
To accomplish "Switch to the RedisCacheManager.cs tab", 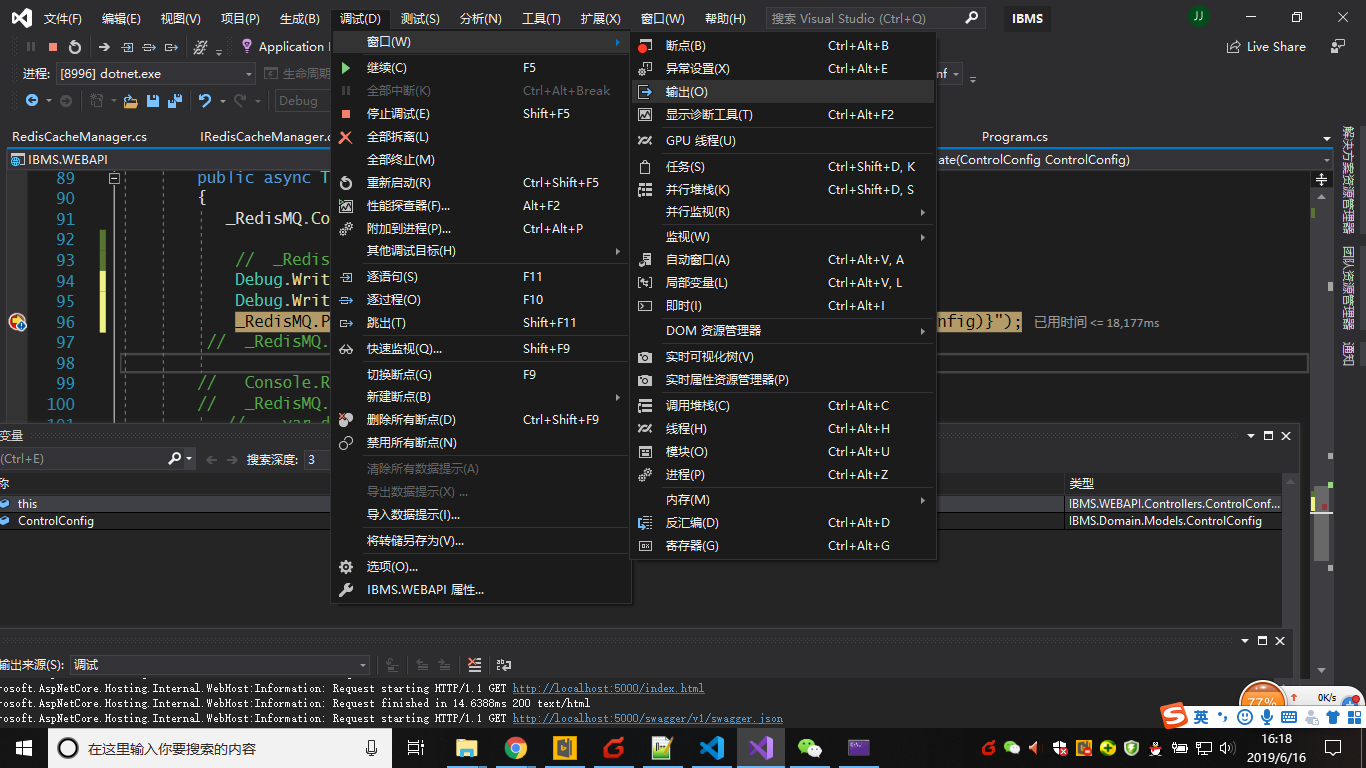I will [x=79, y=137].
